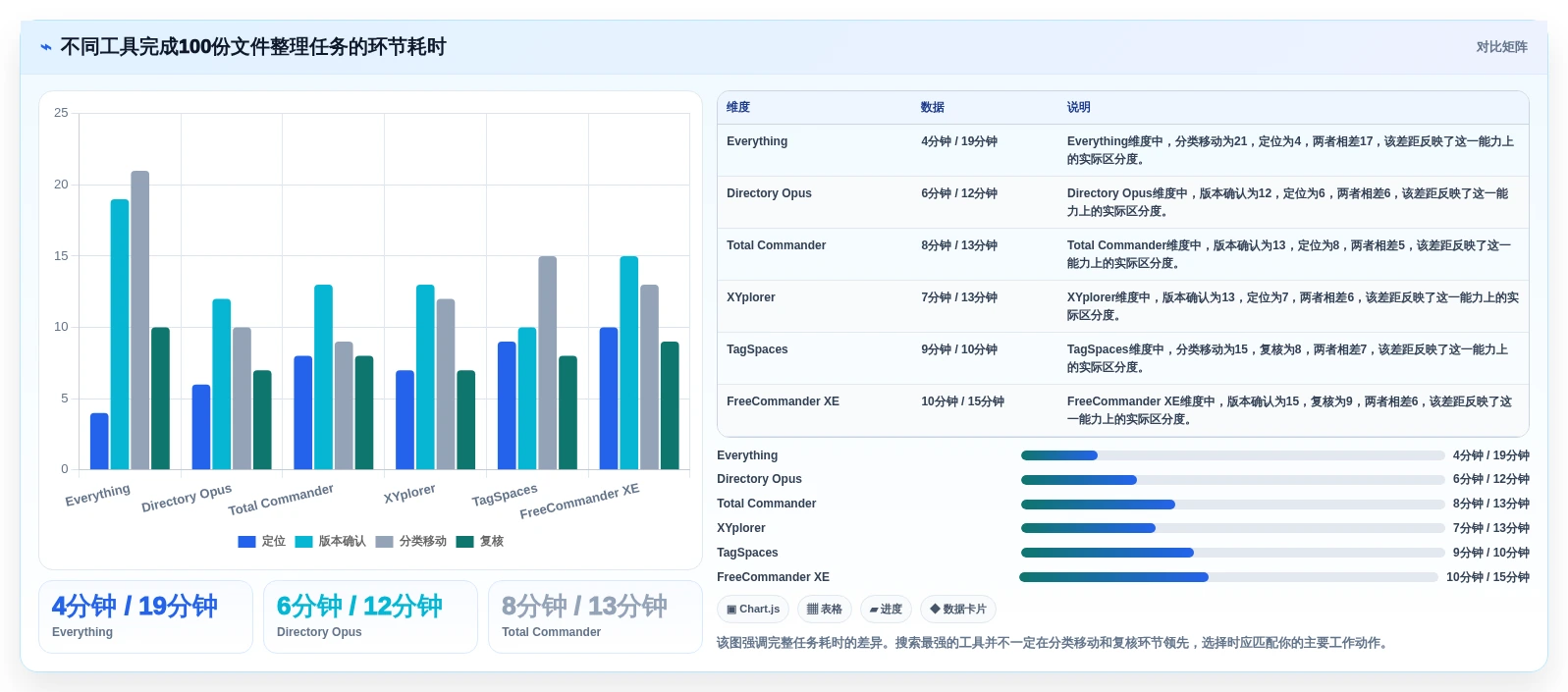Open the Directory Opus 6分钟 / 12分钟 card
The image size is (1568, 692).
click(x=370, y=616)
